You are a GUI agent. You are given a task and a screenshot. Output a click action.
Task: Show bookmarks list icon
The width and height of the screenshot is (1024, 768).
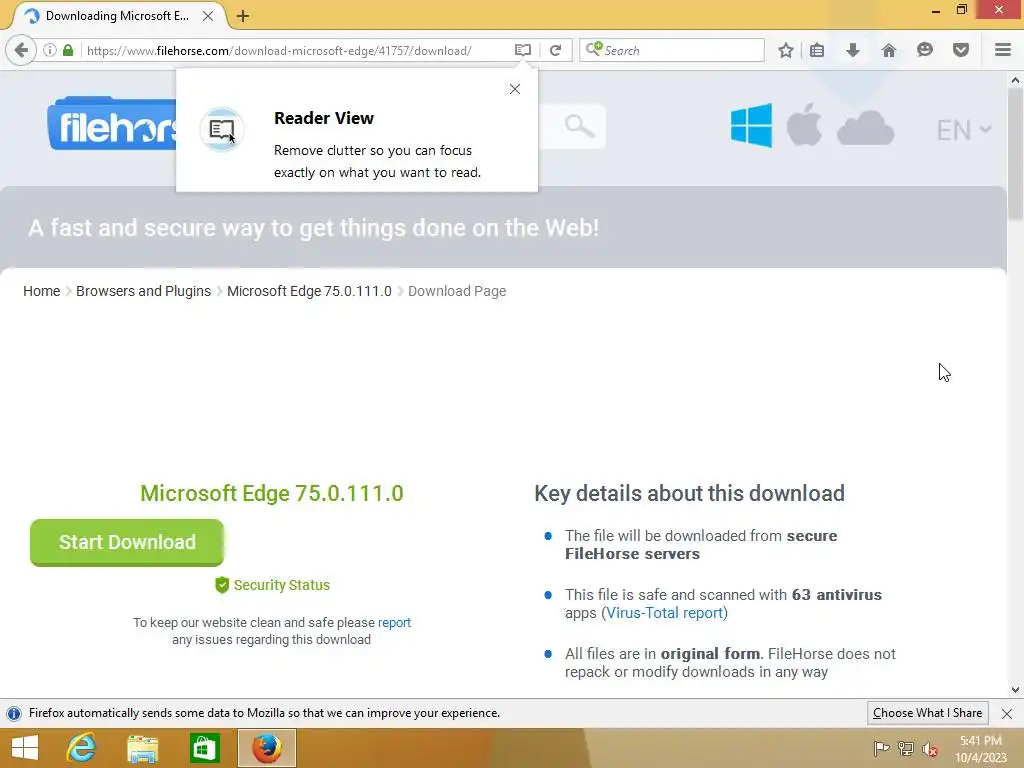coord(817,50)
